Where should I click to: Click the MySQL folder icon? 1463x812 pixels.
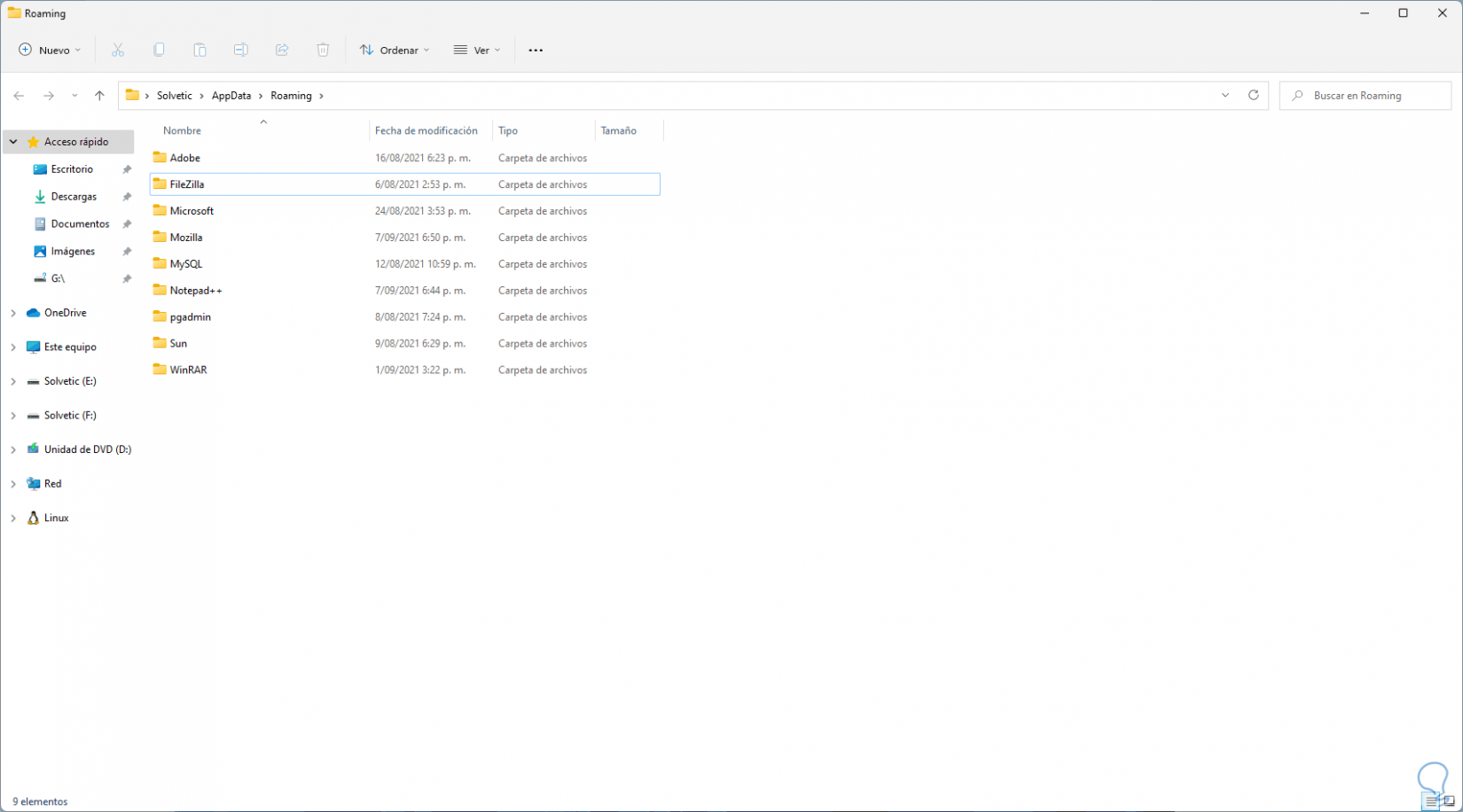tap(160, 264)
